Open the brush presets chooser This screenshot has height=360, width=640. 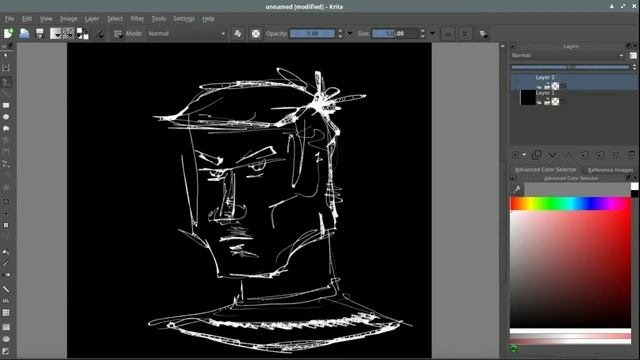click(x=118, y=34)
